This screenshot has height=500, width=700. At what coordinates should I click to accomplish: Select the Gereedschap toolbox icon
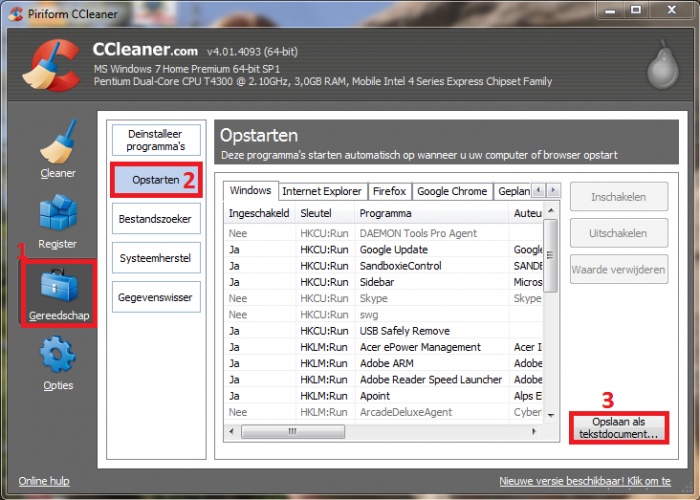pos(59,284)
